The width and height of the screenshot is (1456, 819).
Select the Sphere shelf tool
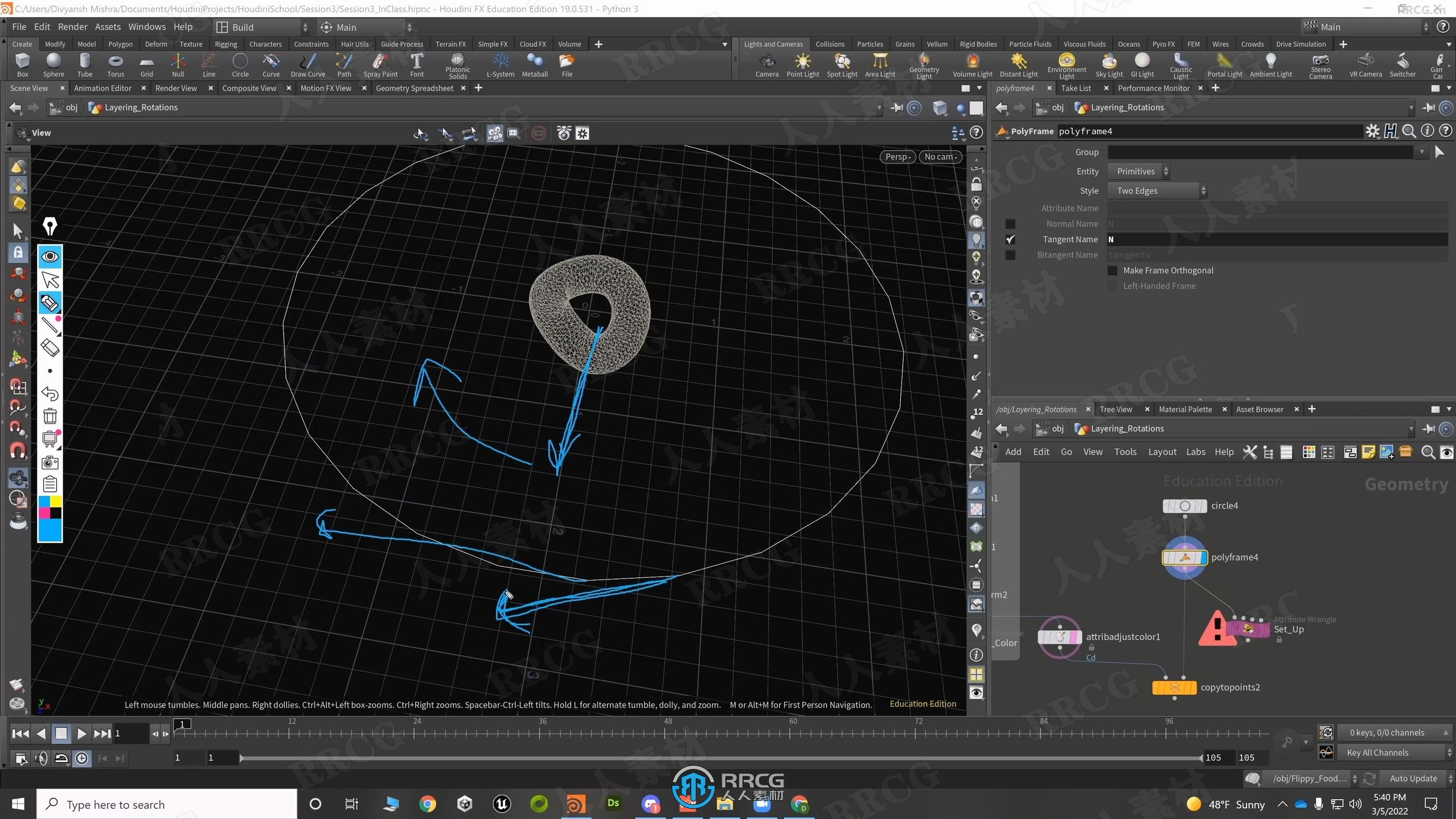53,65
